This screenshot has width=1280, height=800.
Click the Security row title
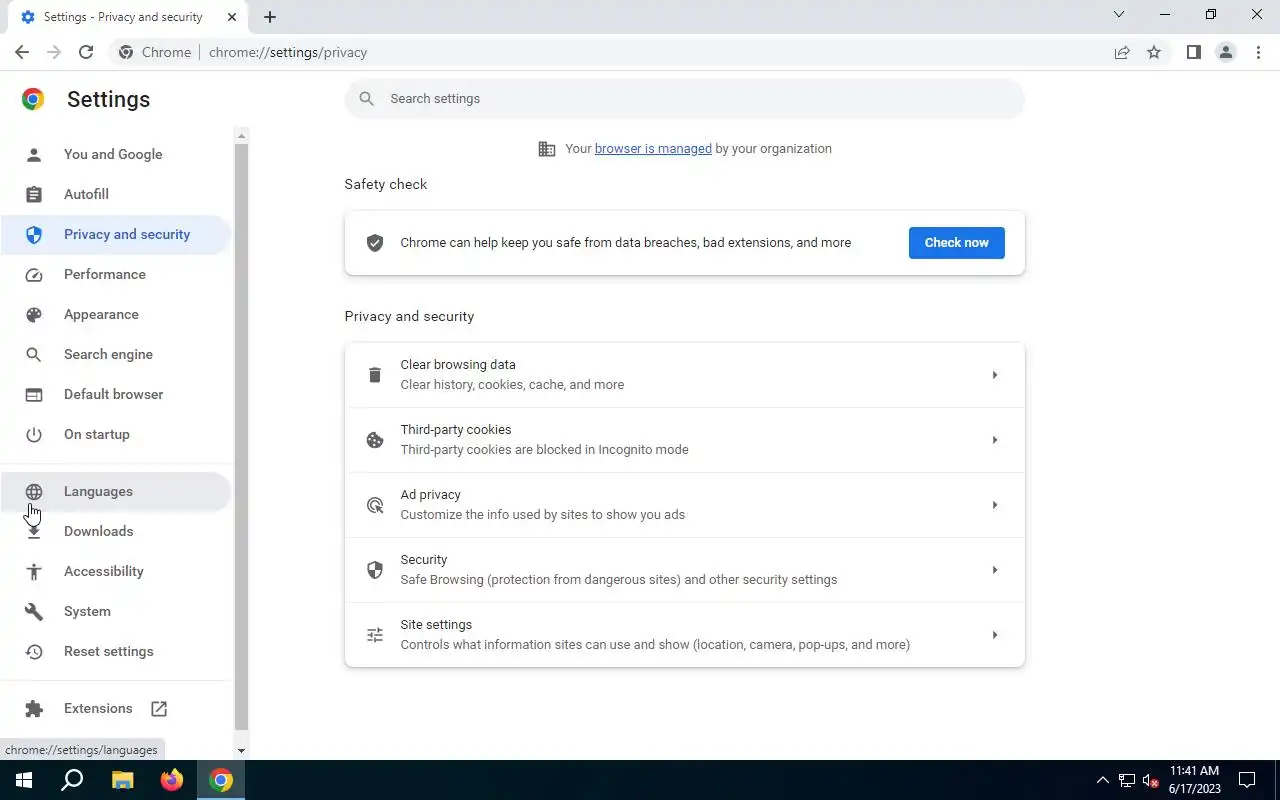[x=424, y=560]
